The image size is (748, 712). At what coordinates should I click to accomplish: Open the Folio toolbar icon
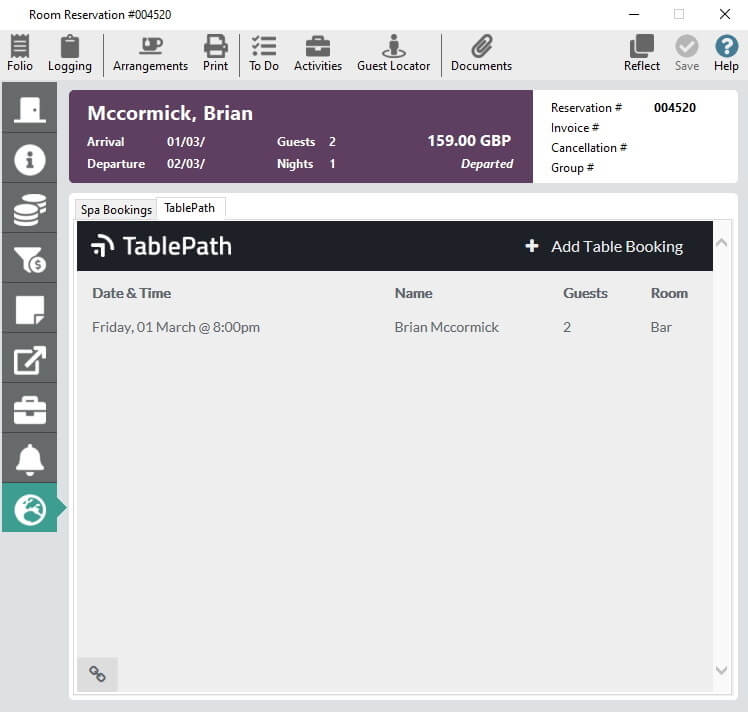(x=20, y=52)
